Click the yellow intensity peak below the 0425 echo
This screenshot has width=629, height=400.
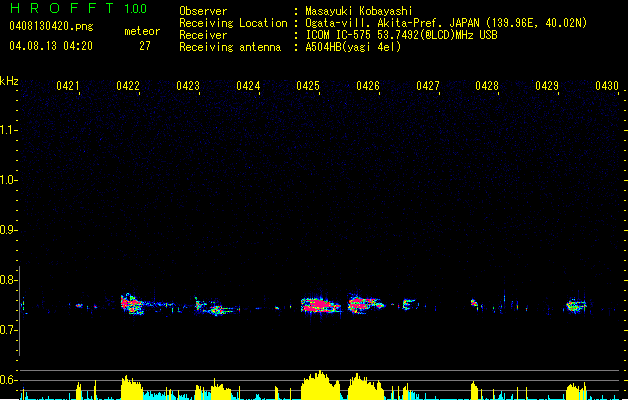320,385
